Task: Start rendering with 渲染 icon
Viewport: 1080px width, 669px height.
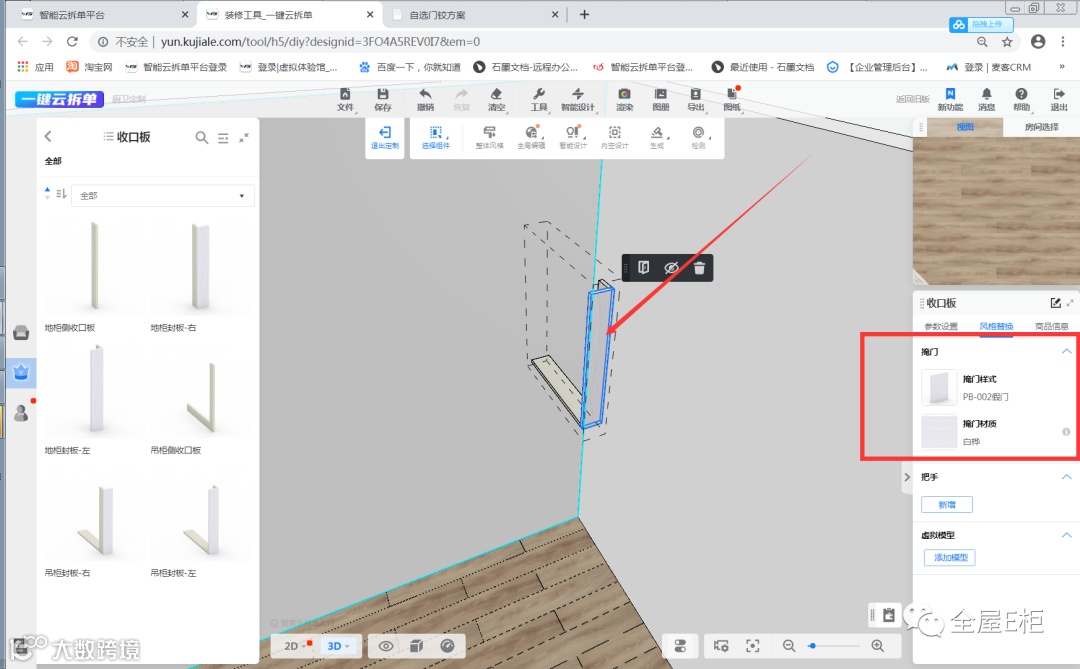Action: point(624,99)
